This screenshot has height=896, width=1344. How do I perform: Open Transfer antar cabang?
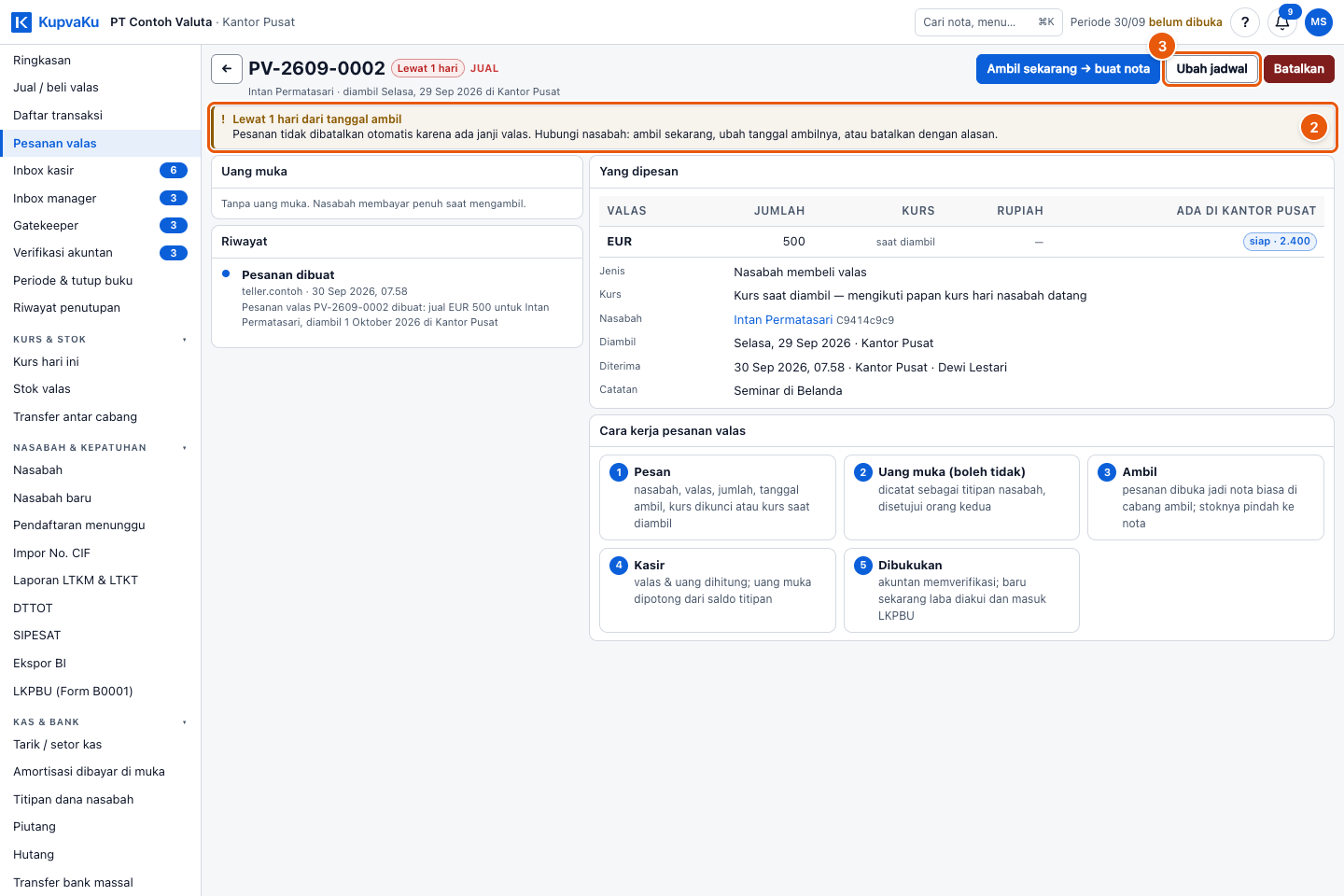click(x=100, y=417)
